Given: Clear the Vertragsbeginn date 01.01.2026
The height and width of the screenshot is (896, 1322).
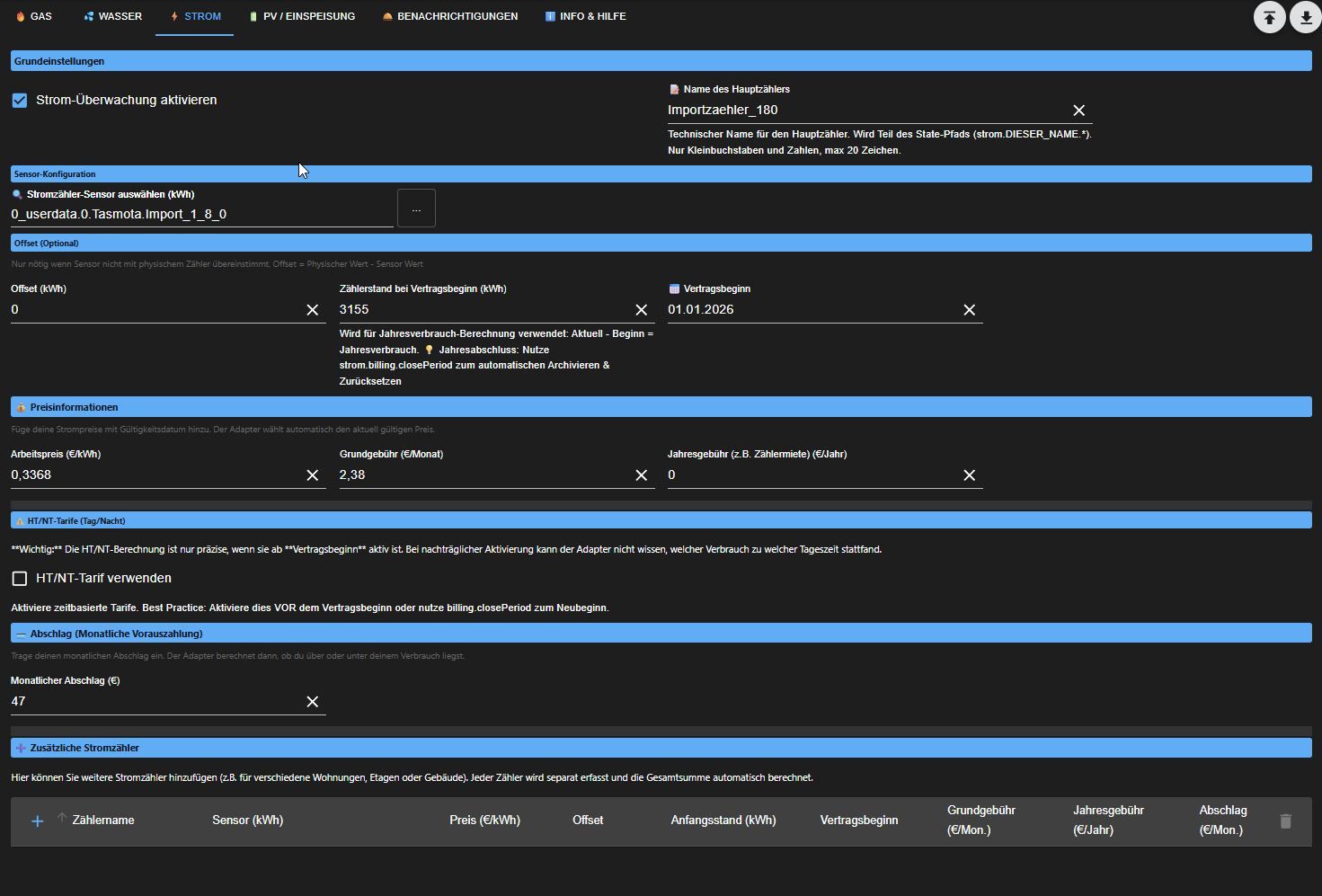Looking at the screenshot, I should (x=969, y=310).
